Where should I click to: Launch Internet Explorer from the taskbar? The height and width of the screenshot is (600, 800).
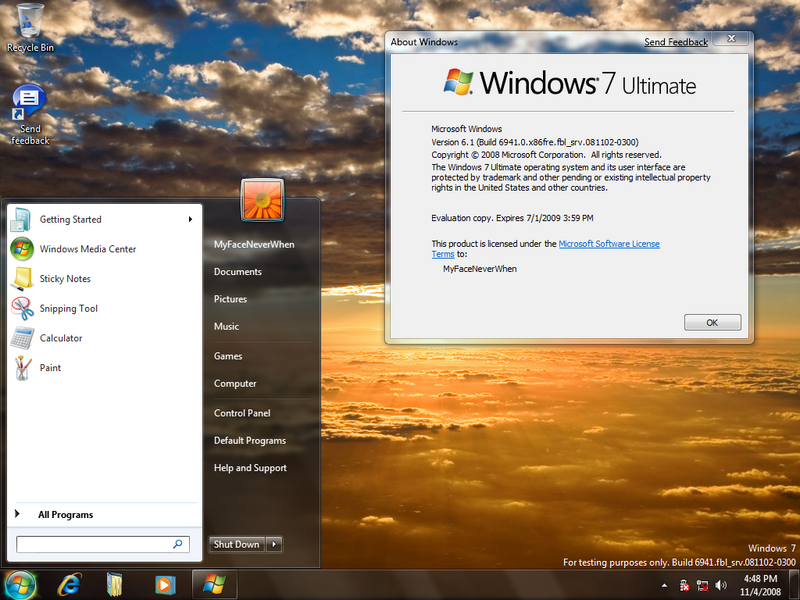[70, 582]
